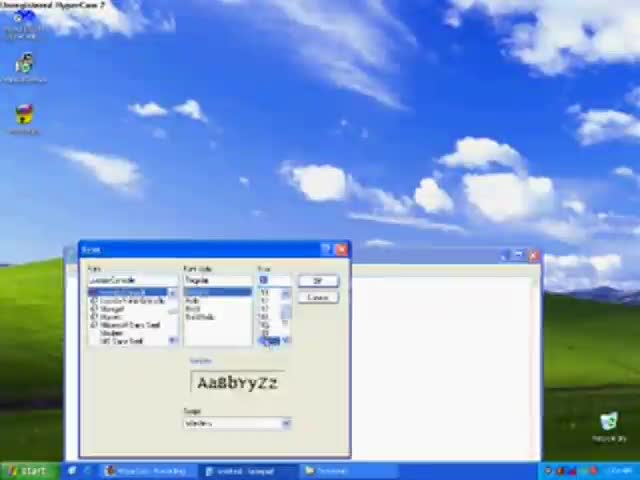This screenshot has width=640, height=480.
Task: Click the Font name text field
Action: [131, 280]
